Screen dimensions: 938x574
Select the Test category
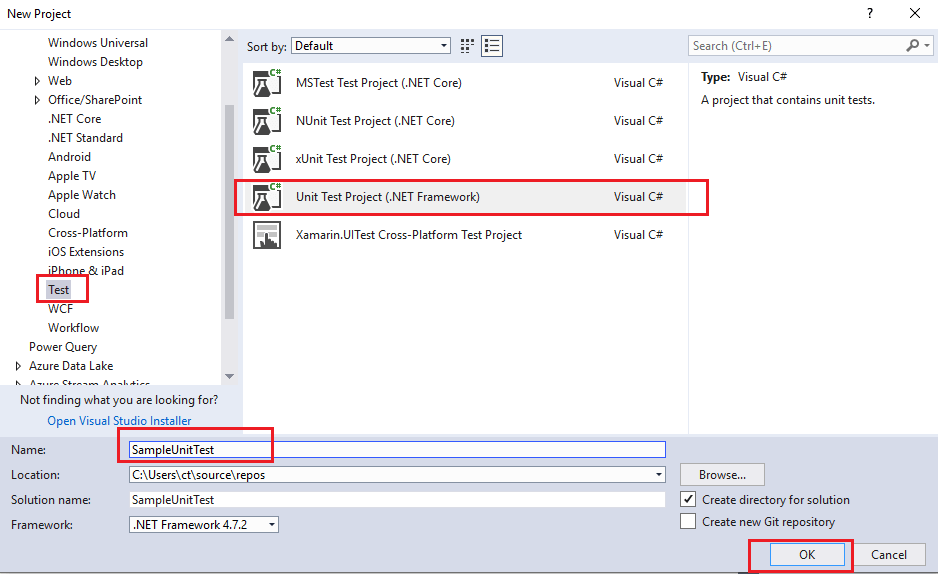pyautogui.click(x=59, y=290)
